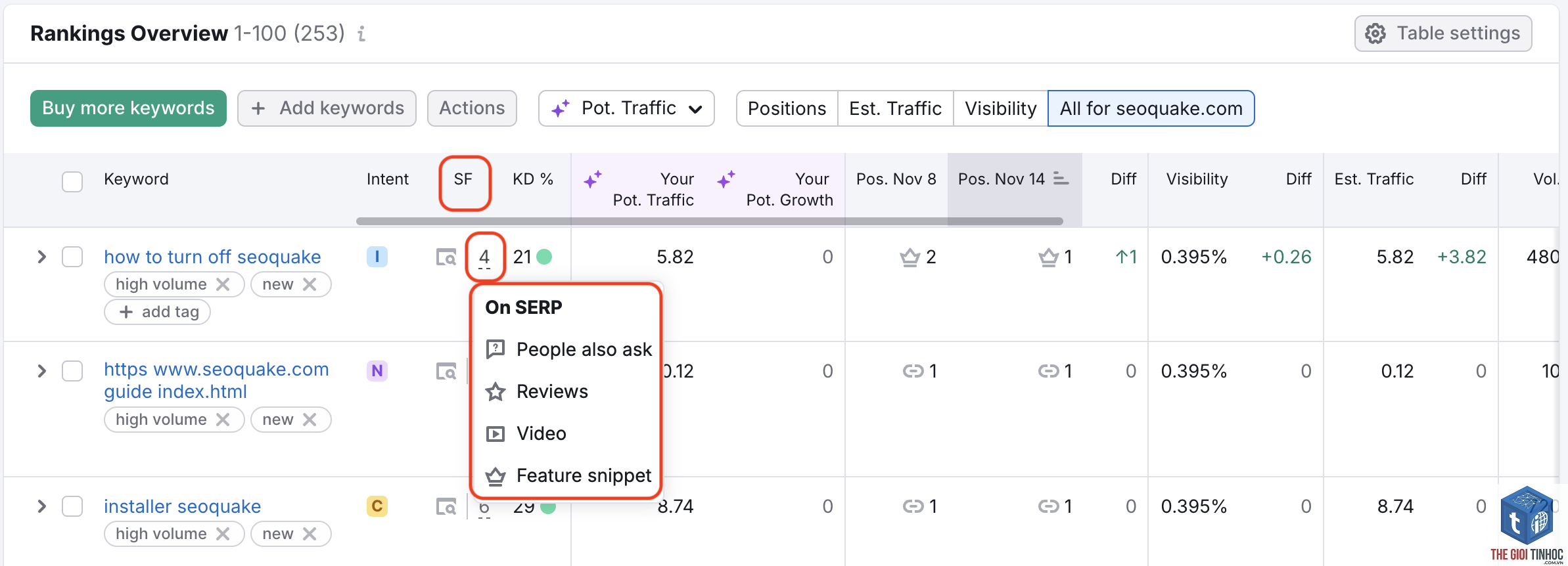Viewport: 1568px width, 566px height.
Task: Click the KD % column header
Action: pyautogui.click(x=533, y=179)
